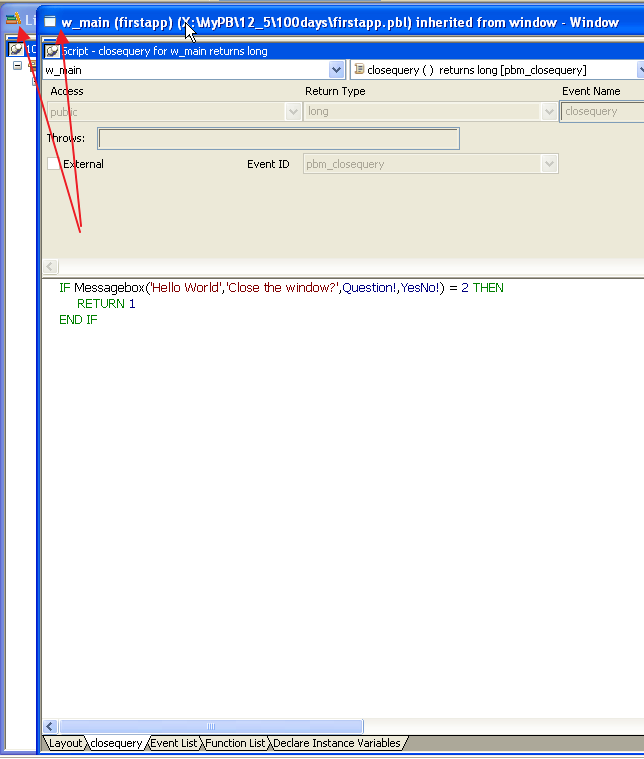Switch to the Function List tab
644x759 pixels.
click(x=235, y=743)
